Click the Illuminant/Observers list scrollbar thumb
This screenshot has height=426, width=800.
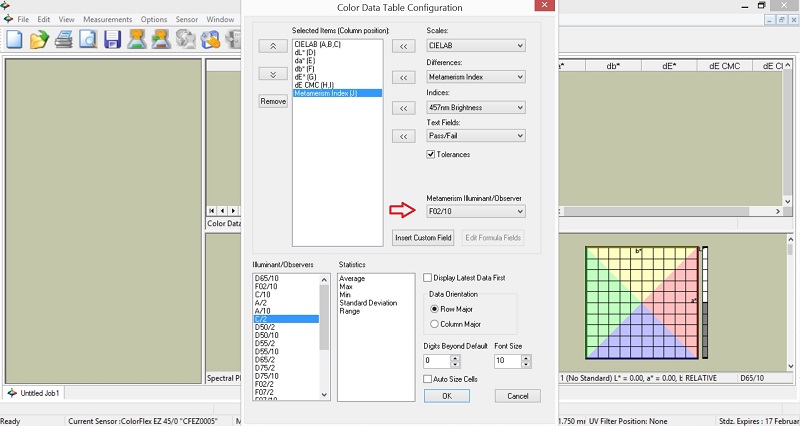coord(324,317)
